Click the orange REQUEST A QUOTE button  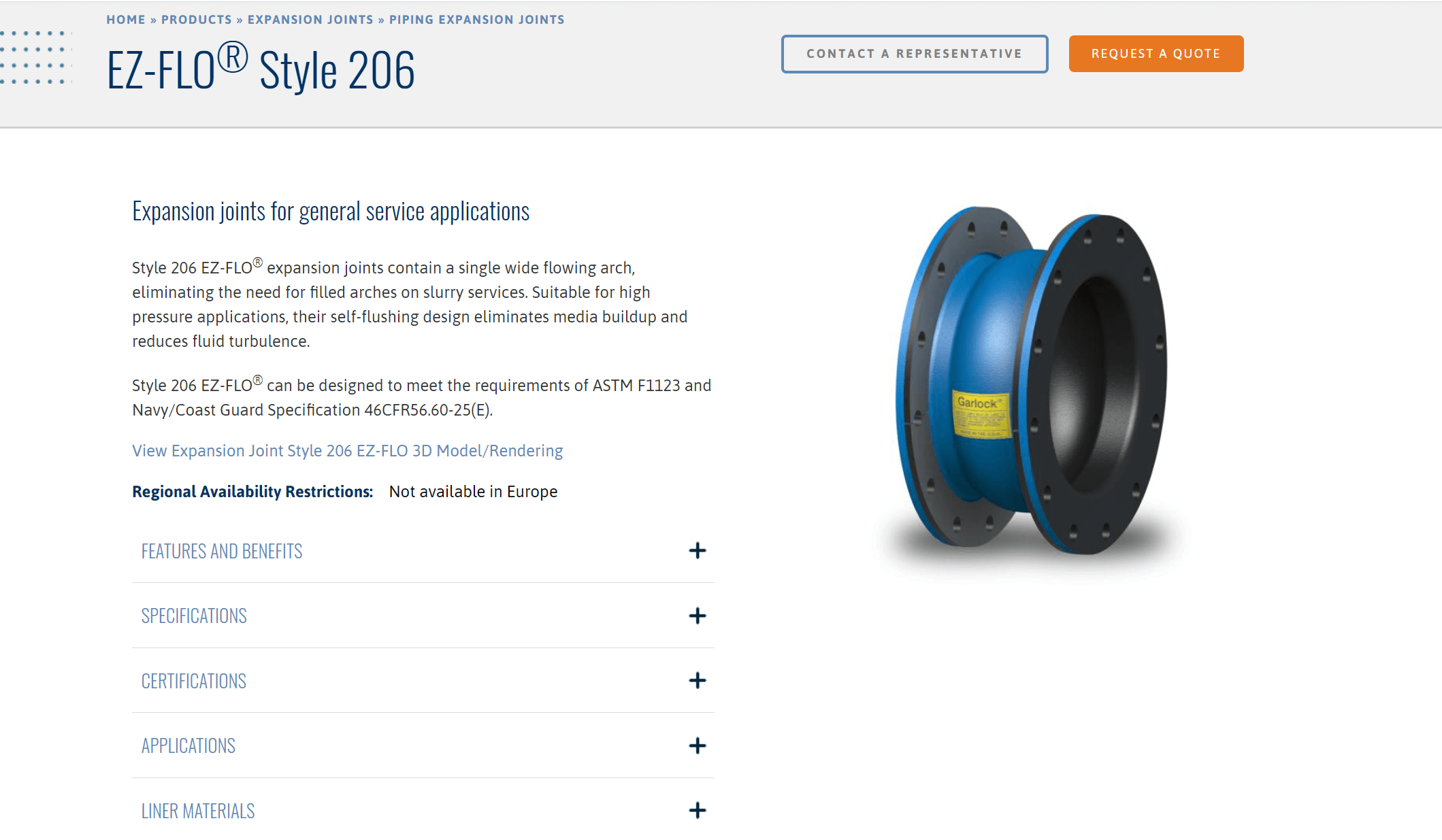[1156, 54]
